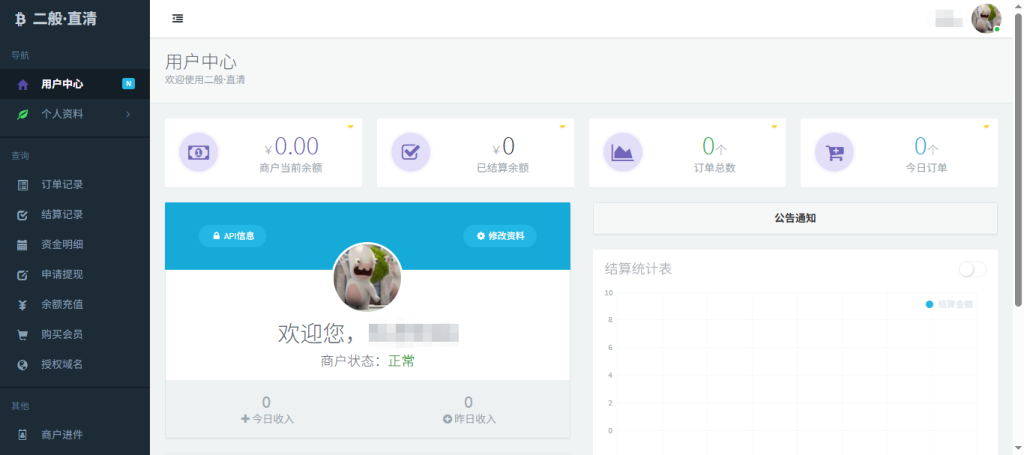The image size is (1024, 455).
Task: Click the money bill icon on 商户当前余额 card
Action: pos(199,153)
